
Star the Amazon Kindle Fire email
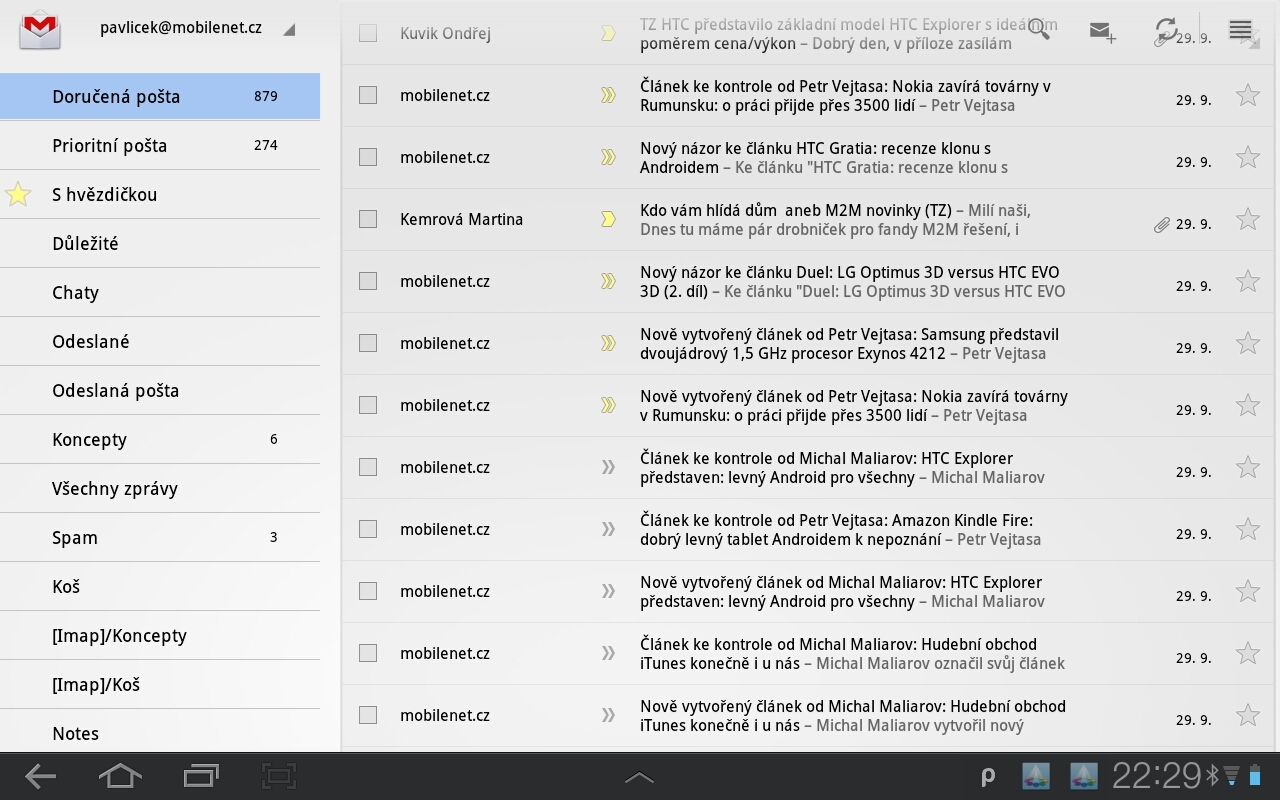[1247, 529]
